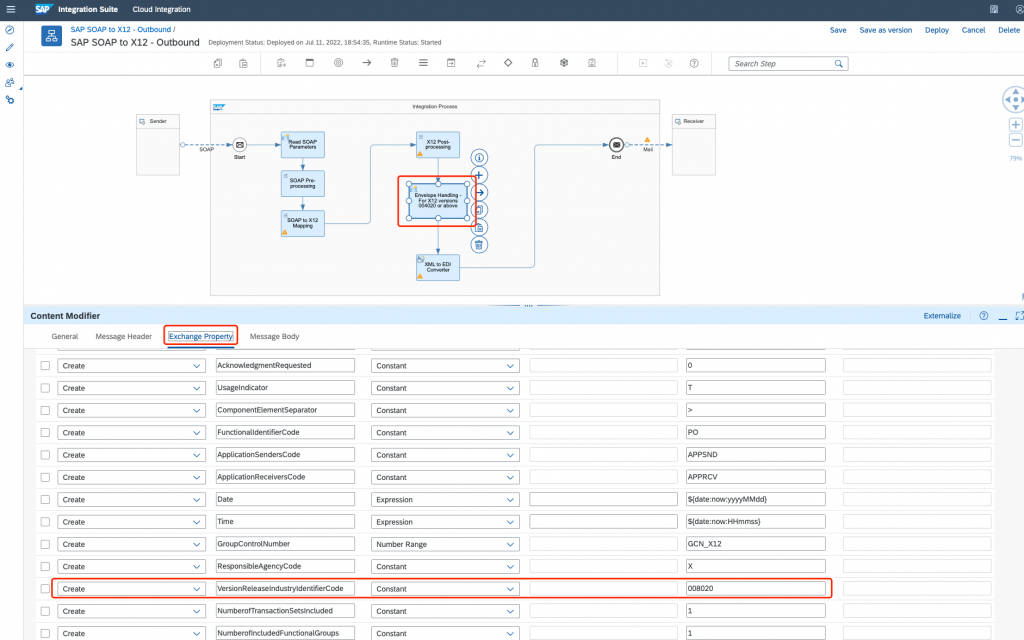This screenshot has height=640, width=1024.
Task: Open the Discover compass icon in sidebar
Action: coord(10,30)
